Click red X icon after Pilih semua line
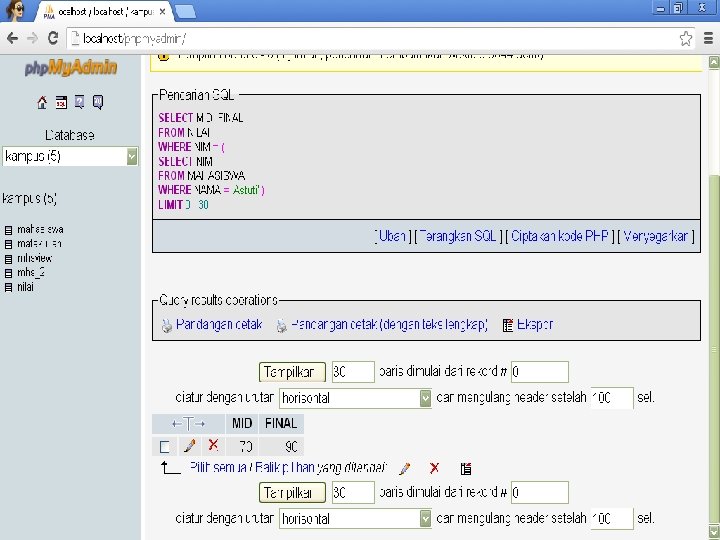 coord(434,468)
